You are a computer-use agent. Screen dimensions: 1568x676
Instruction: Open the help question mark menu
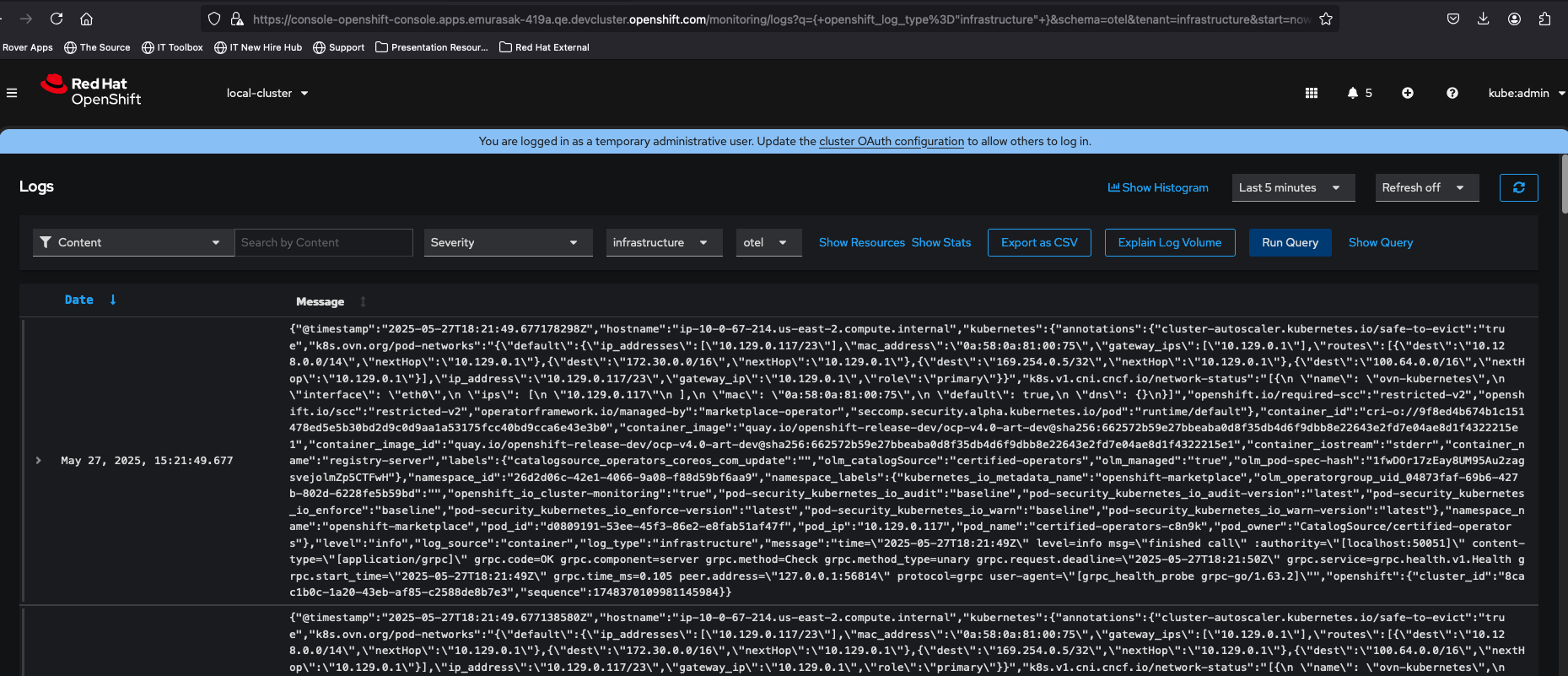1452,93
